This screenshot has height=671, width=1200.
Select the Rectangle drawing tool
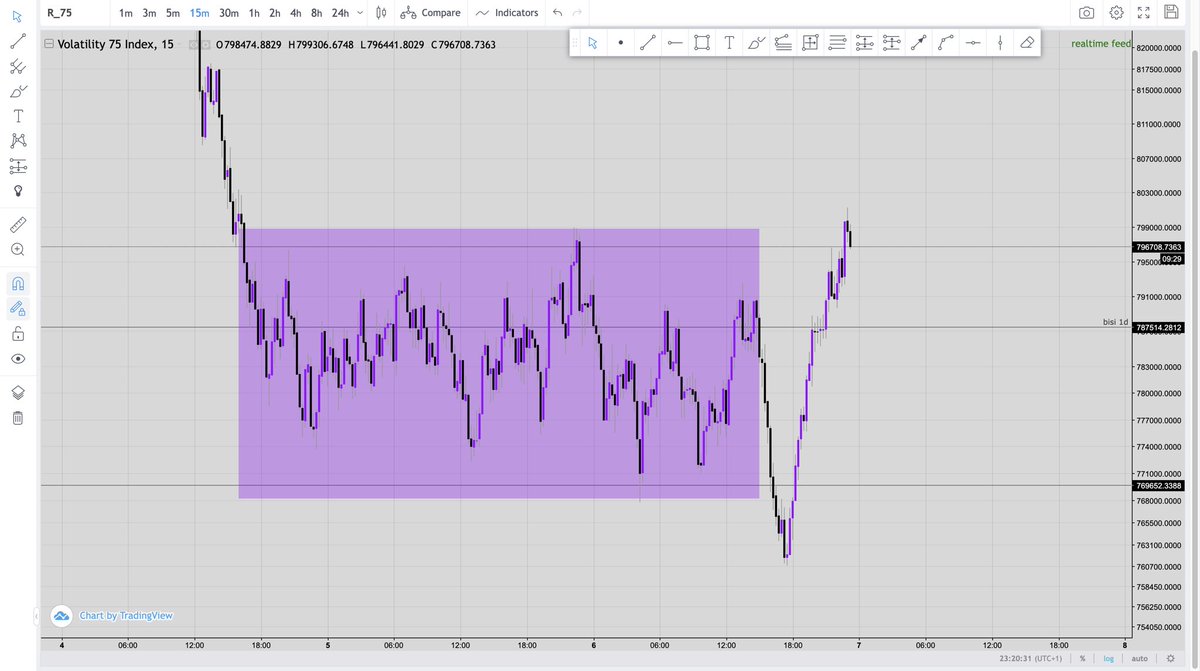[701, 43]
